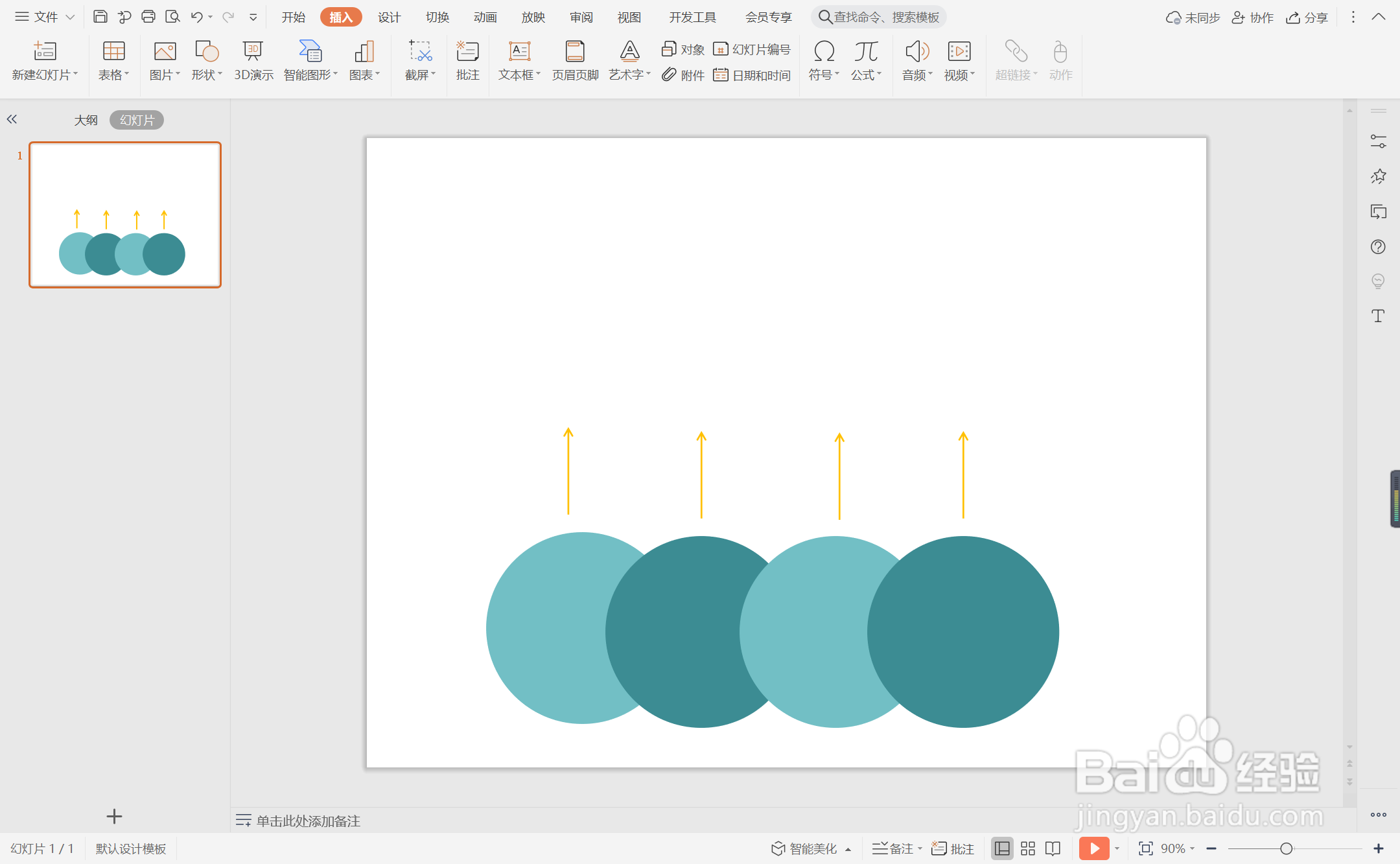Open the star animation sidebar icon
The height and width of the screenshot is (864, 1400).
click(1378, 176)
